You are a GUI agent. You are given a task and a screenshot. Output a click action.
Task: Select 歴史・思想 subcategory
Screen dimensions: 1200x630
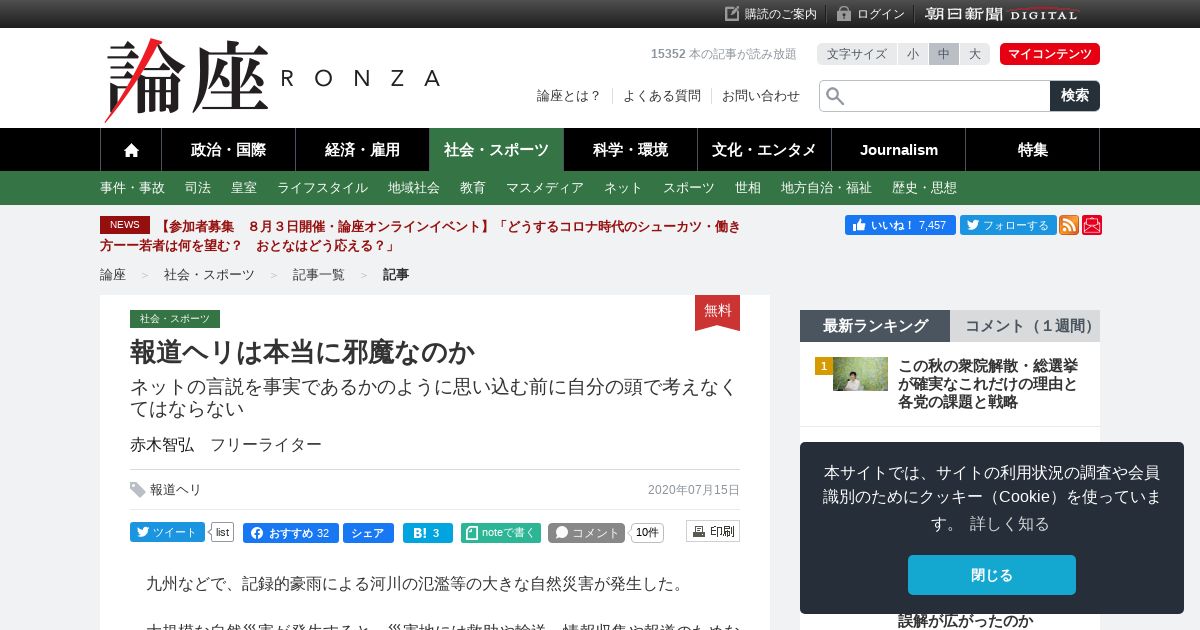(924, 188)
